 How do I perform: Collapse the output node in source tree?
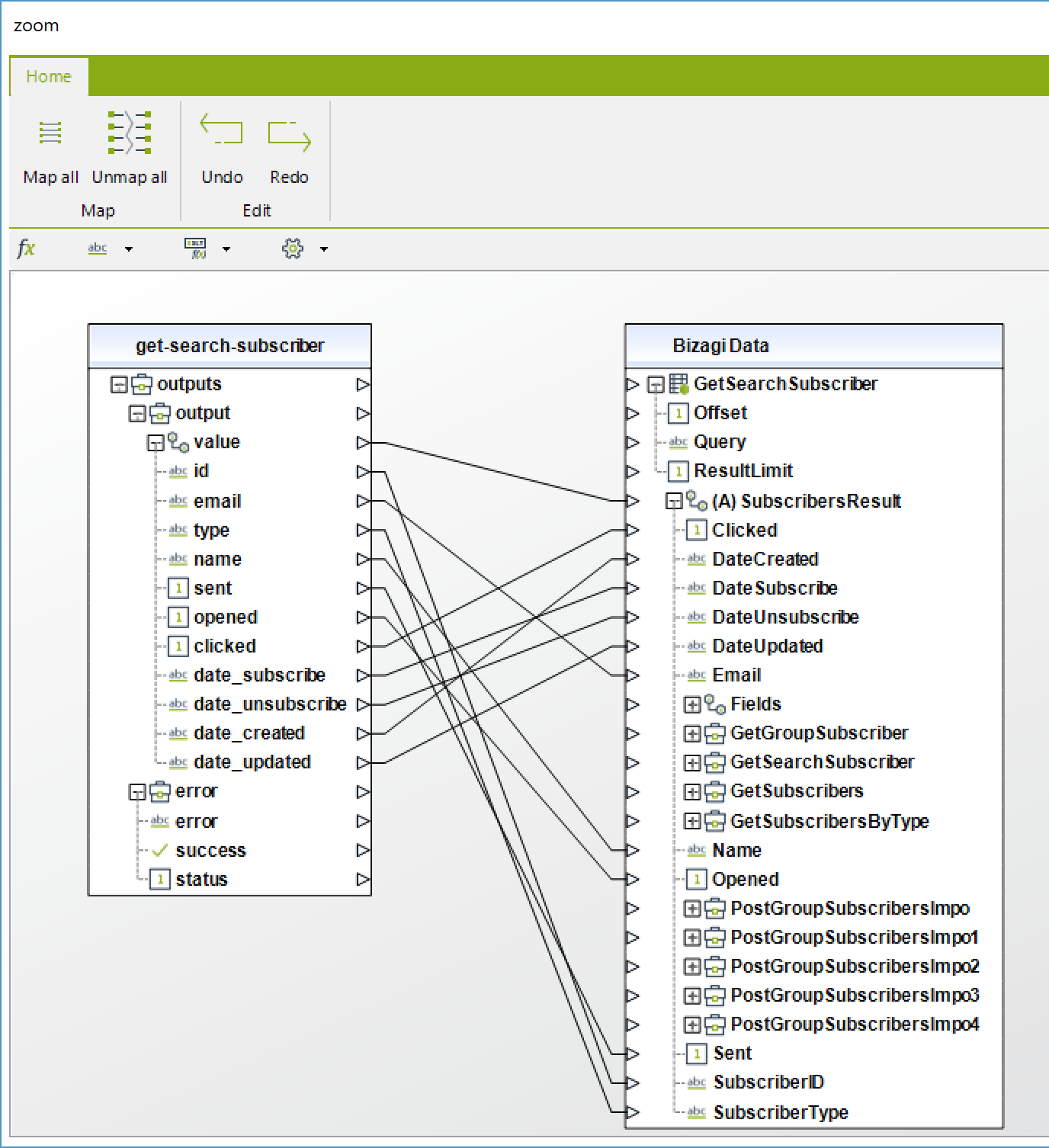tap(137, 413)
